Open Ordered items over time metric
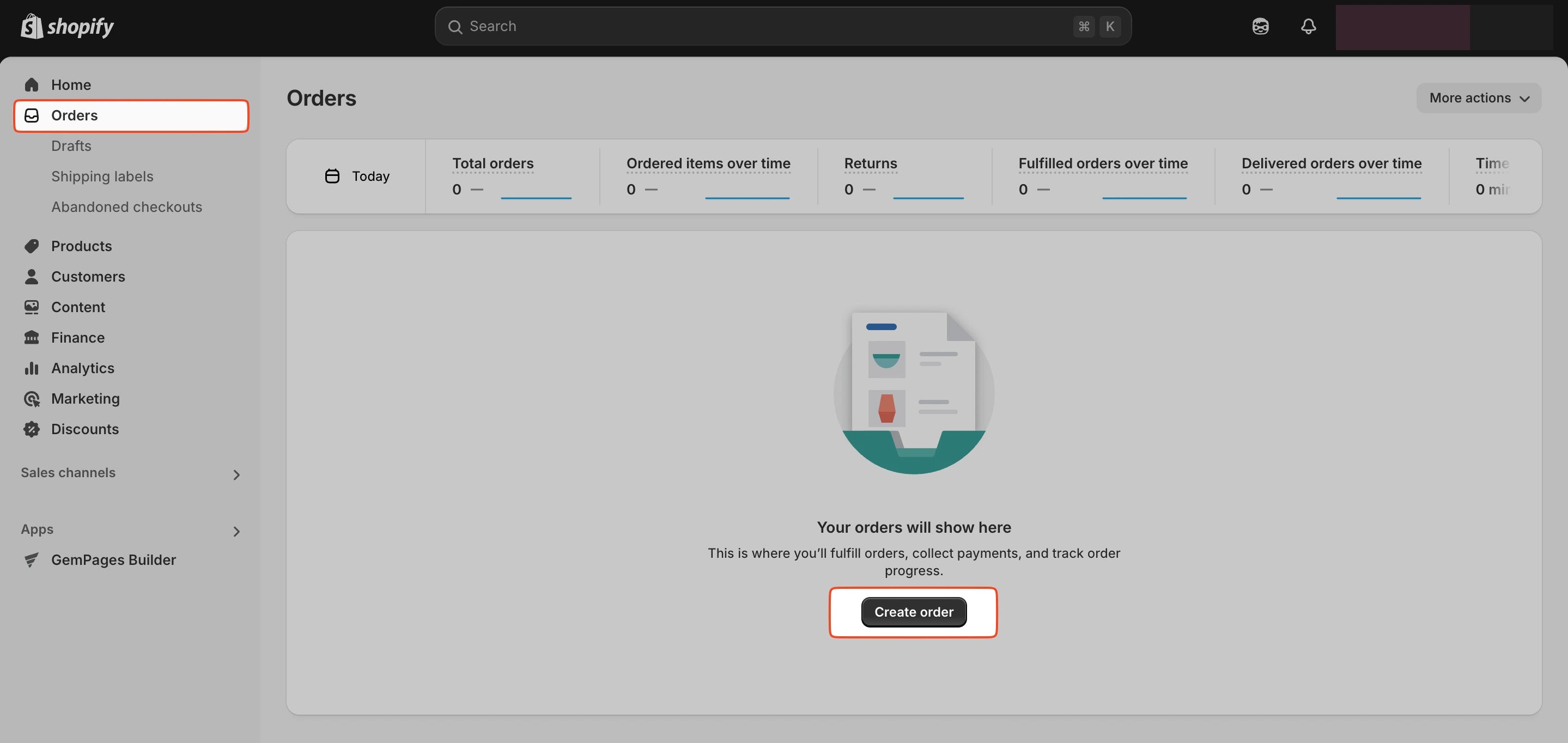Image resolution: width=1568 pixels, height=743 pixels. [x=708, y=176]
